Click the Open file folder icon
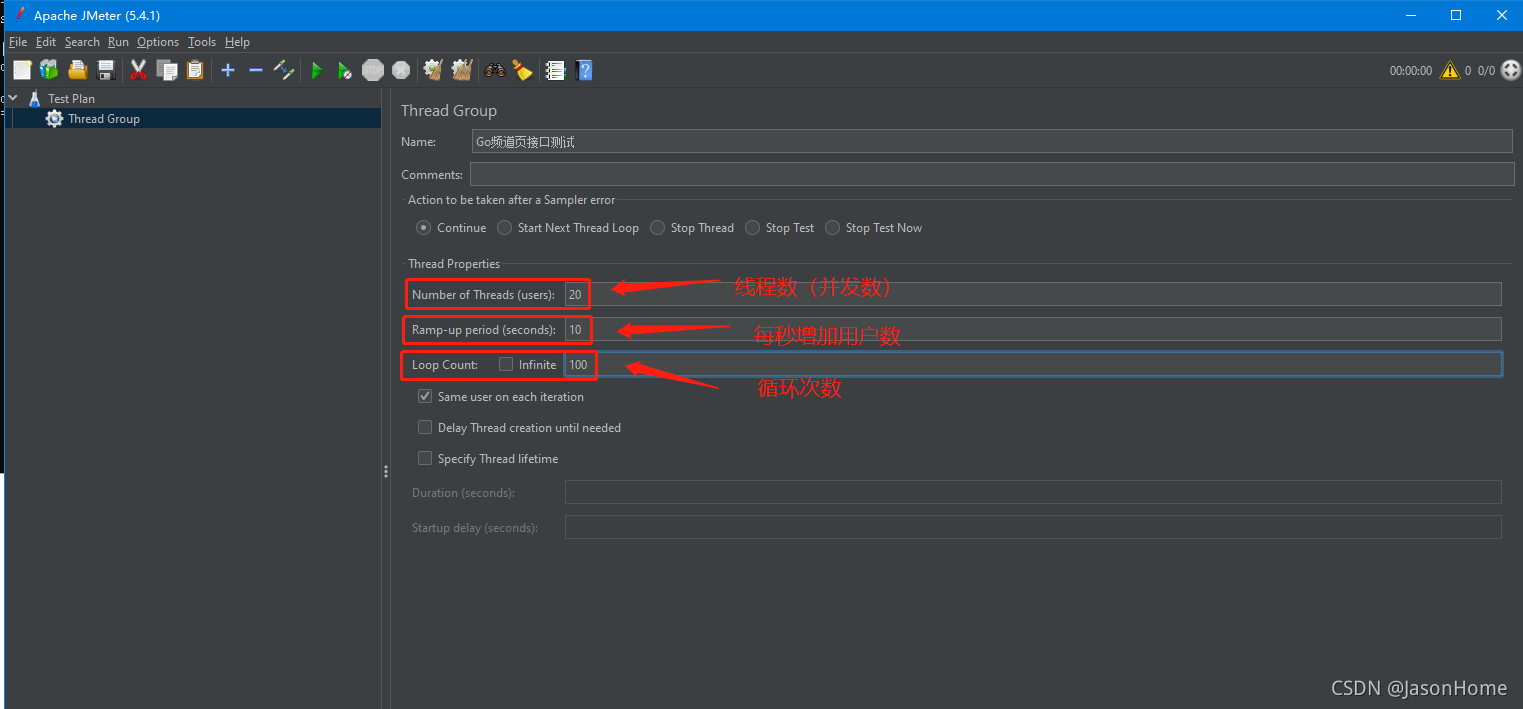This screenshot has height=709, width=1523. pyautogui.click(x=78, y=70)
